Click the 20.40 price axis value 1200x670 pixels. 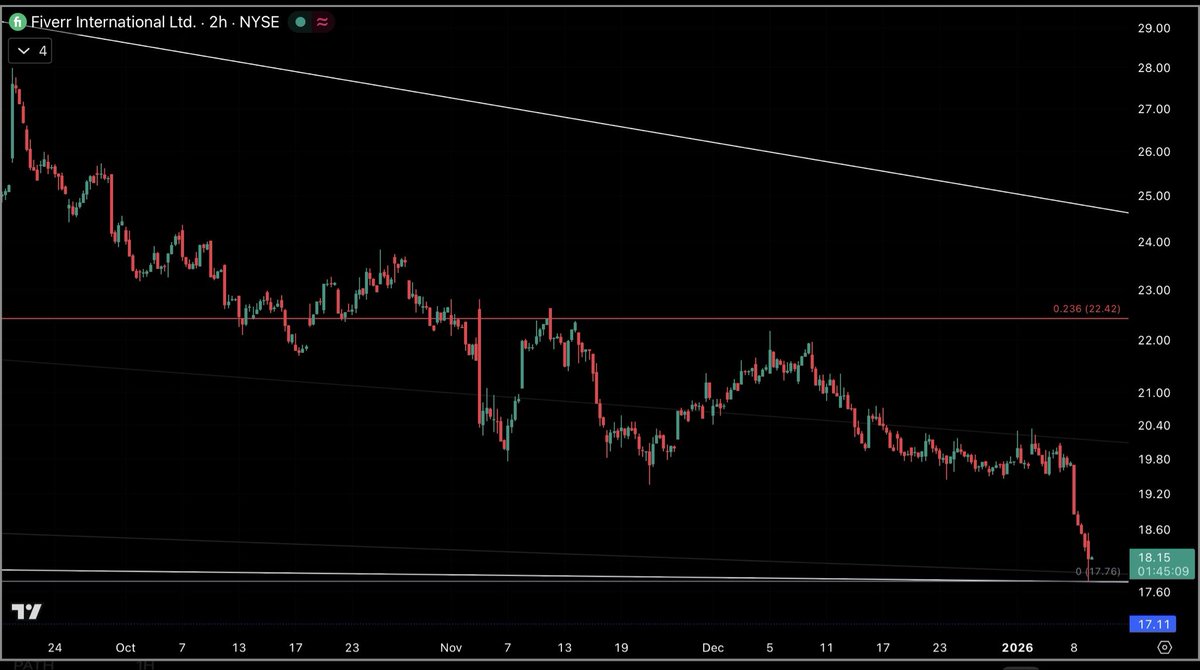click(1156, 426)
